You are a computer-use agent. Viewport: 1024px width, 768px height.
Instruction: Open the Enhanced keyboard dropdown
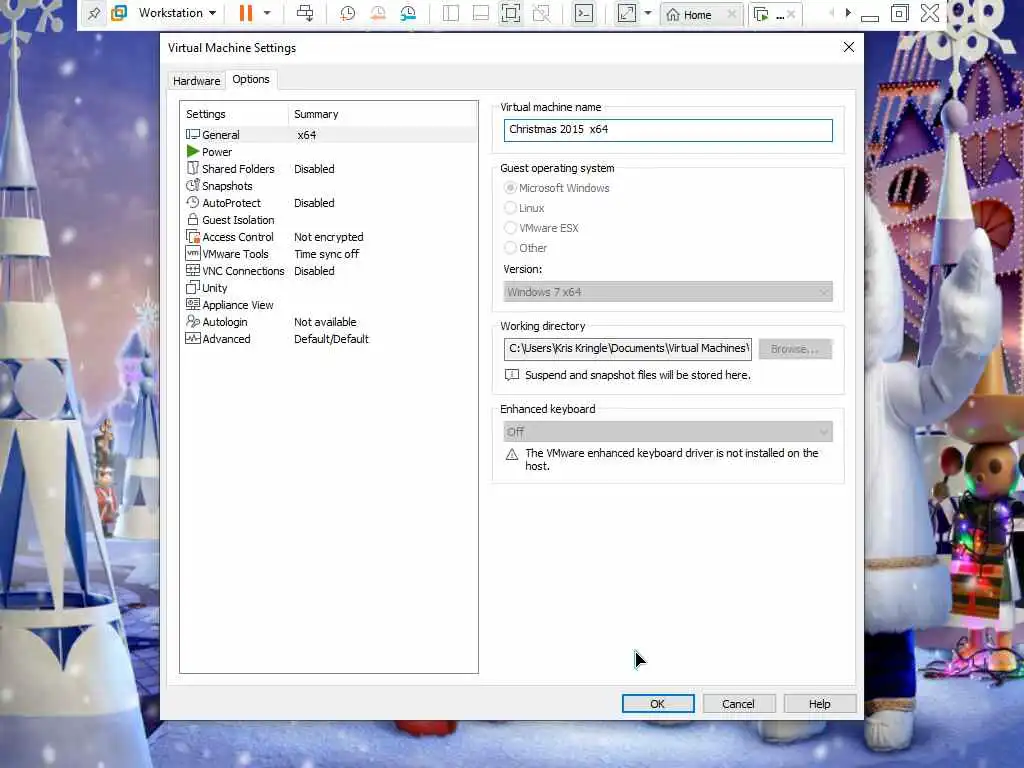point(668,432)
